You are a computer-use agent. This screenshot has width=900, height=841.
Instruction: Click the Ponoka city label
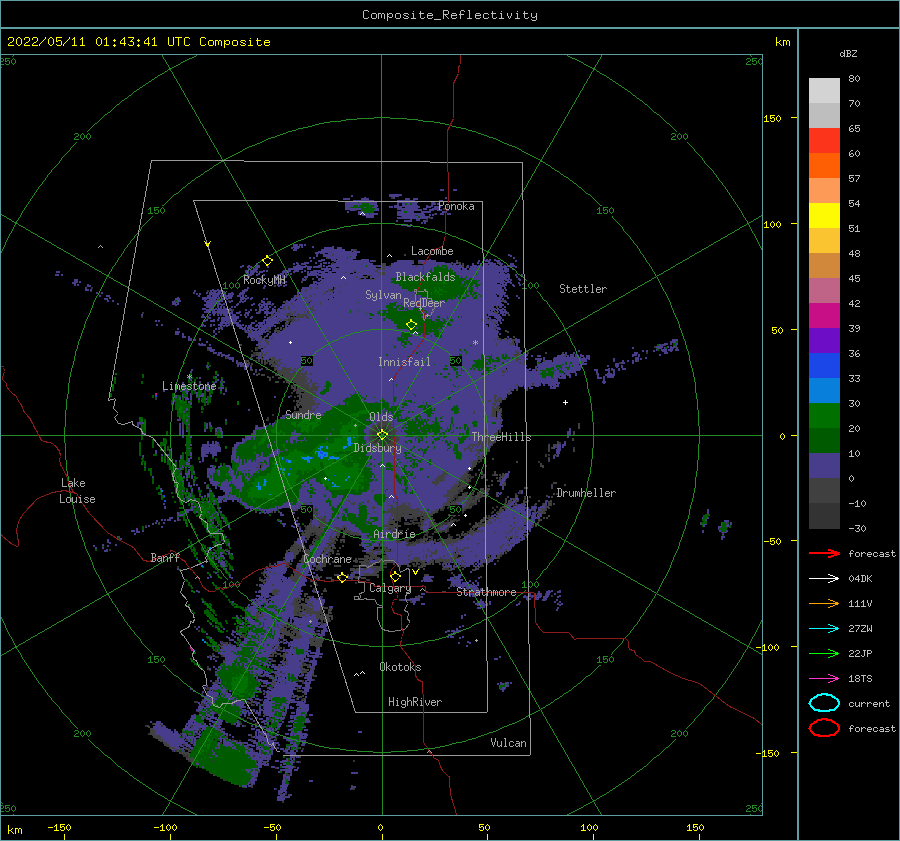click(x=456, y=206)
